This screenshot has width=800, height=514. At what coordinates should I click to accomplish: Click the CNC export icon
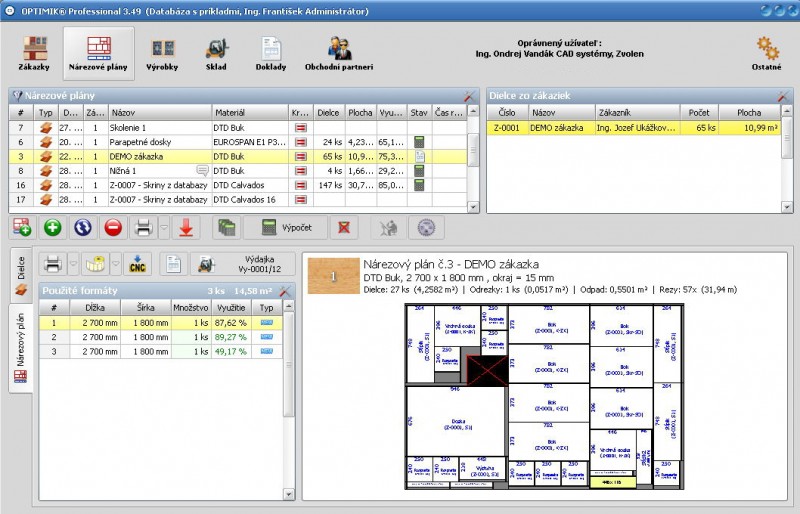(138, 264)
